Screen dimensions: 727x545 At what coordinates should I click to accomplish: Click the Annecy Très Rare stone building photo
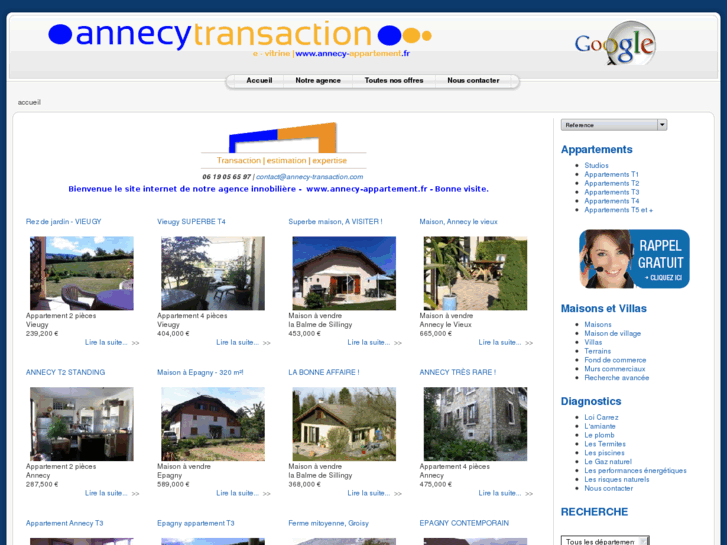coord(475,424)
